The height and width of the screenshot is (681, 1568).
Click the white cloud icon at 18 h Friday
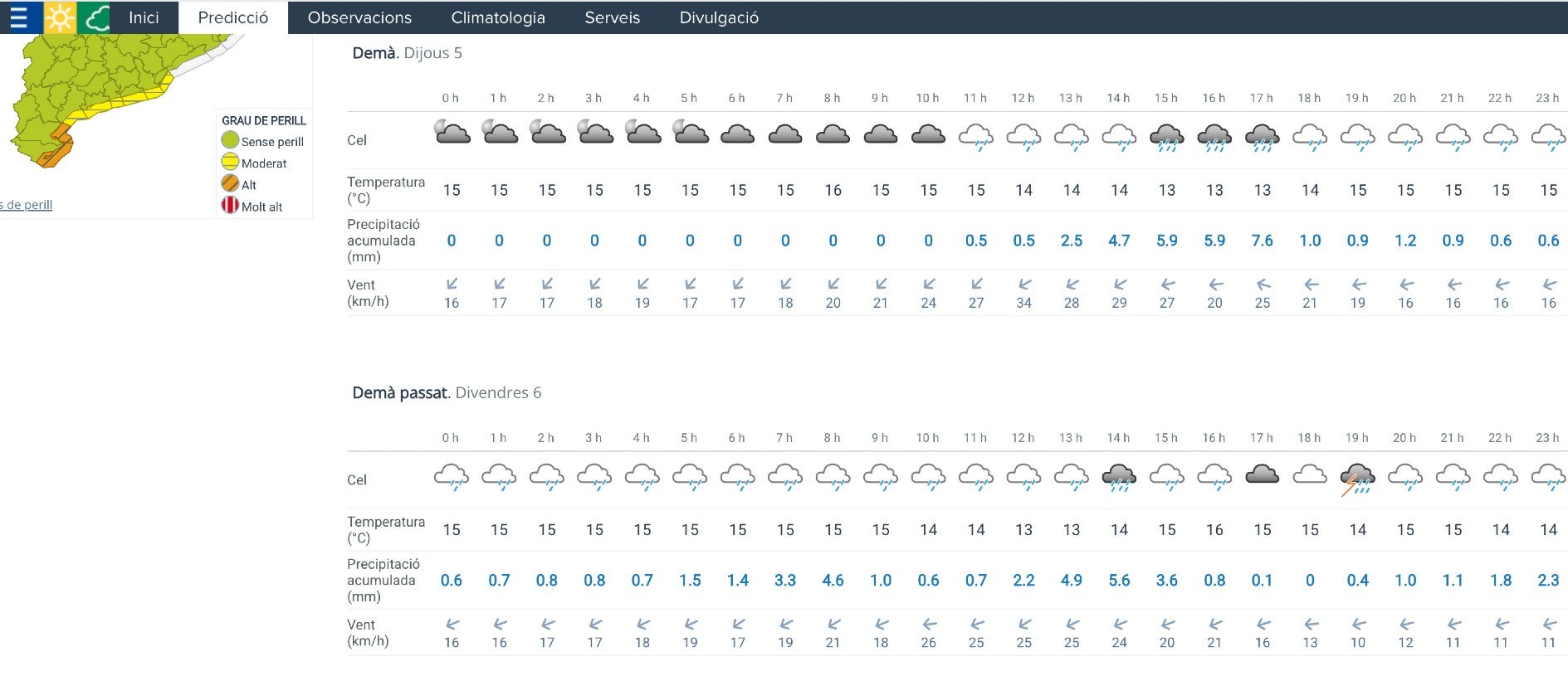coord(1310,474)
